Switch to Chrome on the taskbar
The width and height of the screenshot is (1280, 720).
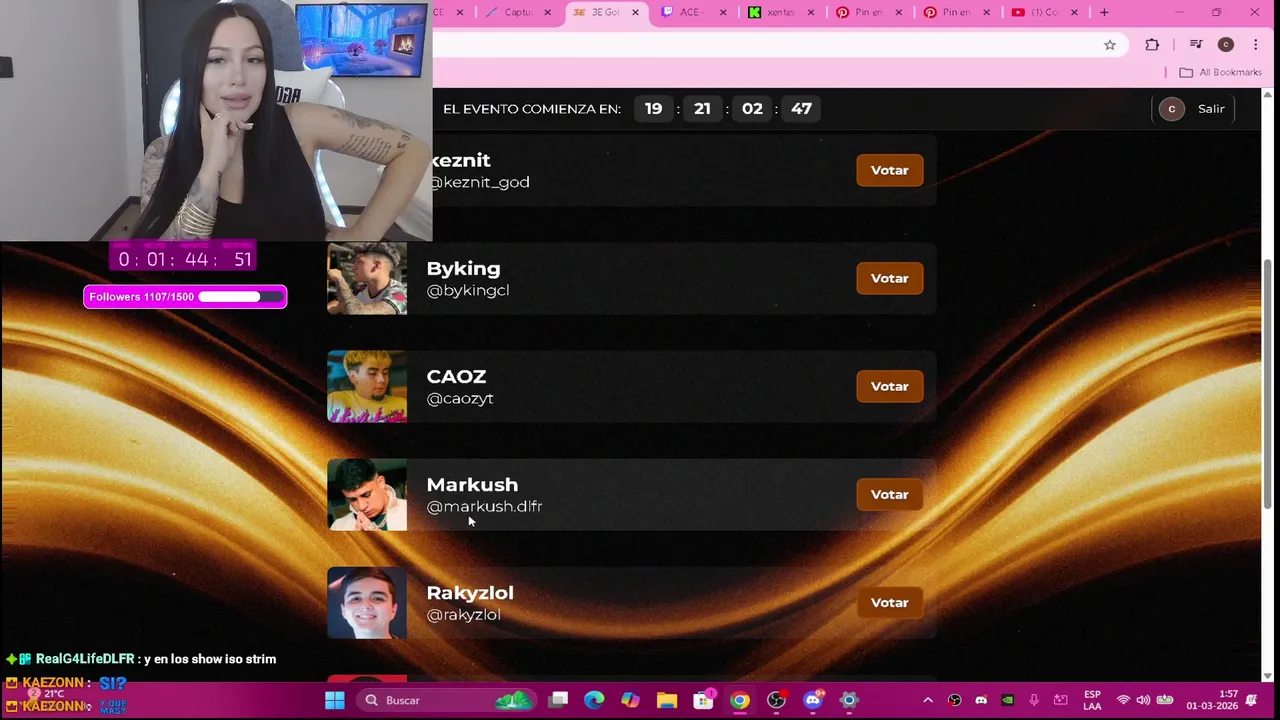pyautogui.click(x=740, y=700)
